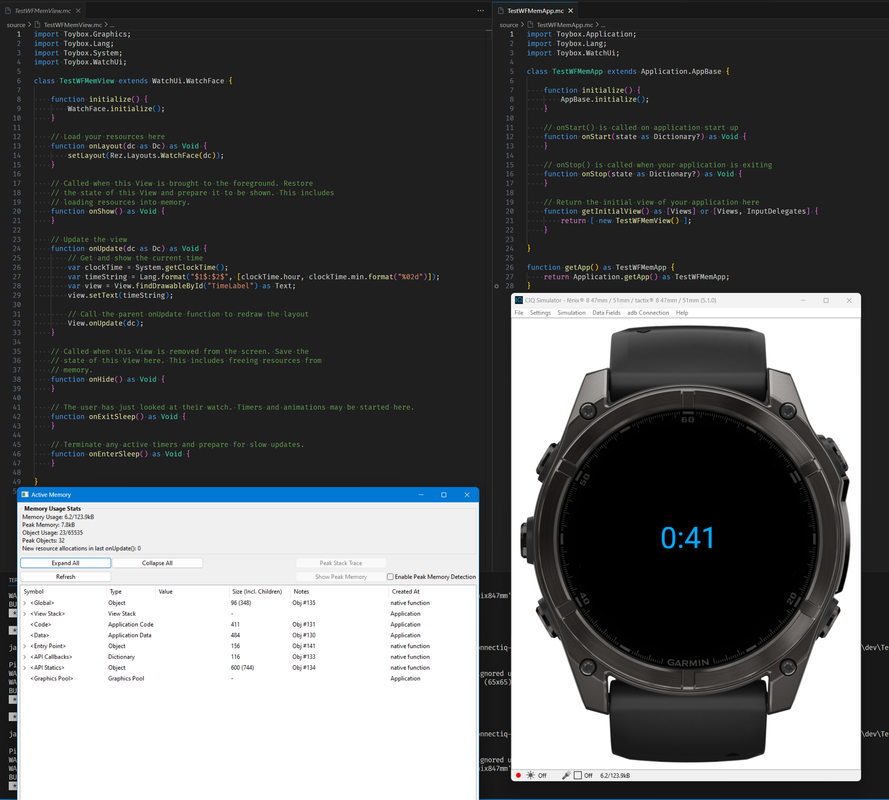The height and width of the screenshot is (800, 889).
Task: Click the Expand All button
Action: coord(65,563)
